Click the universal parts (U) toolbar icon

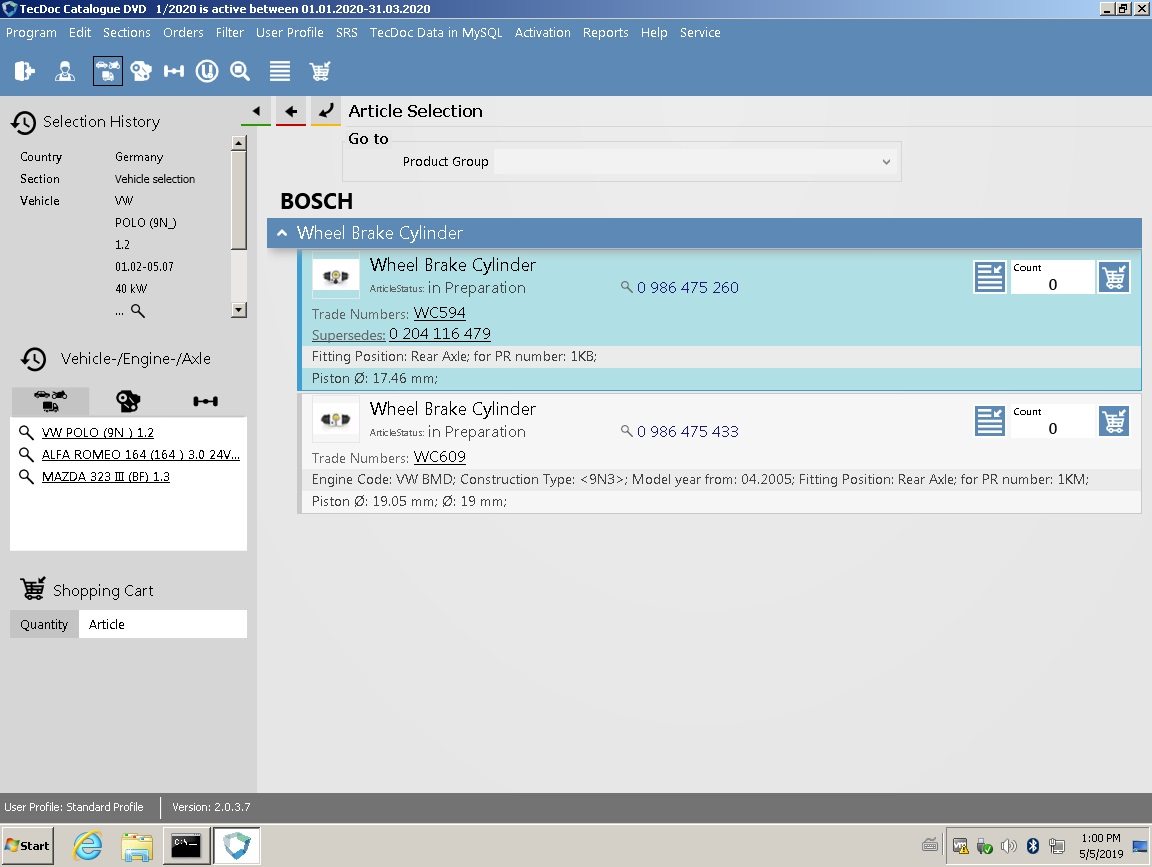click(x=206, y=71)
